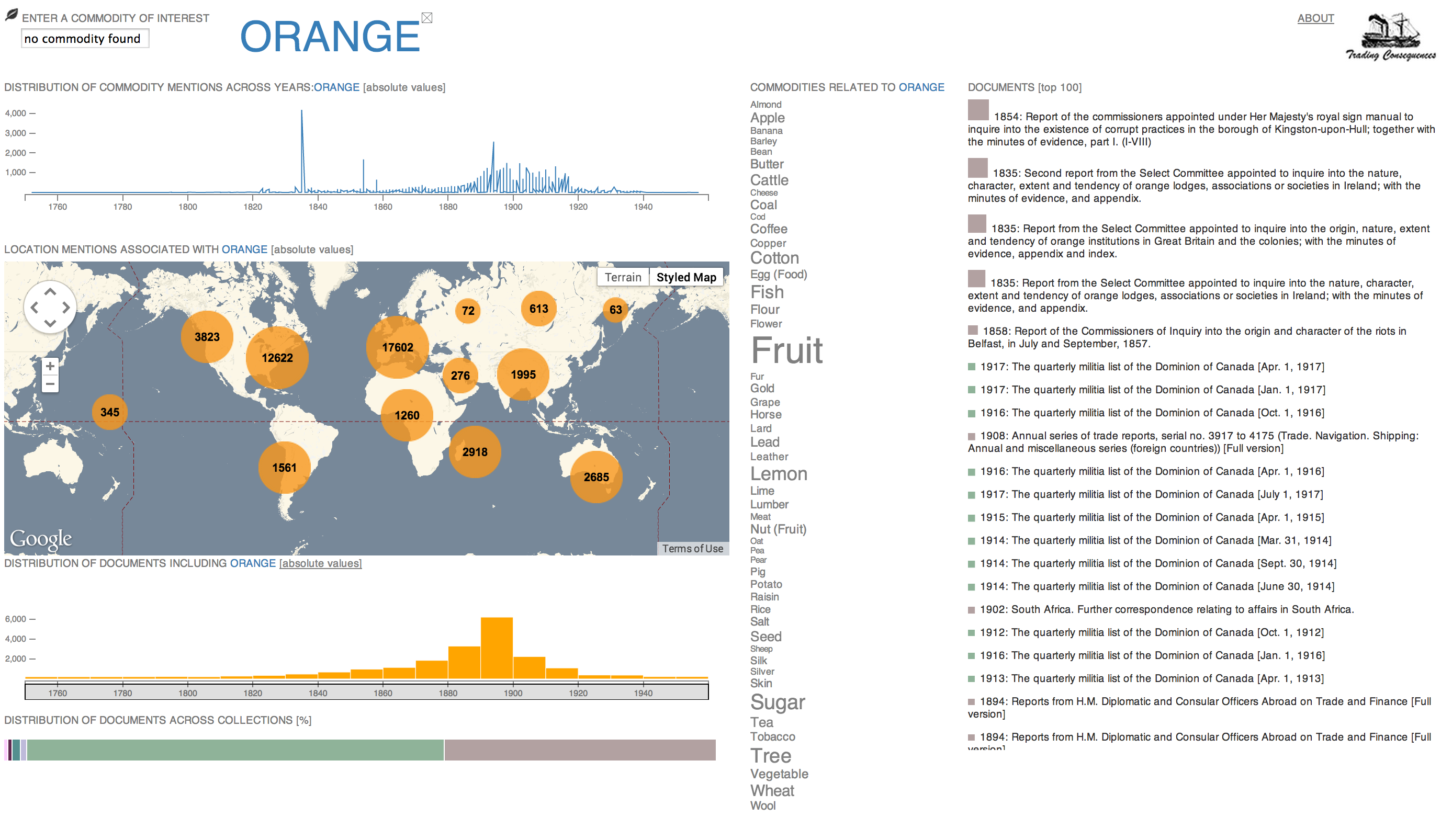The image size is (1441, 840).
Task: Click the commodity of interest input field
Action: [x=85, y=39]
